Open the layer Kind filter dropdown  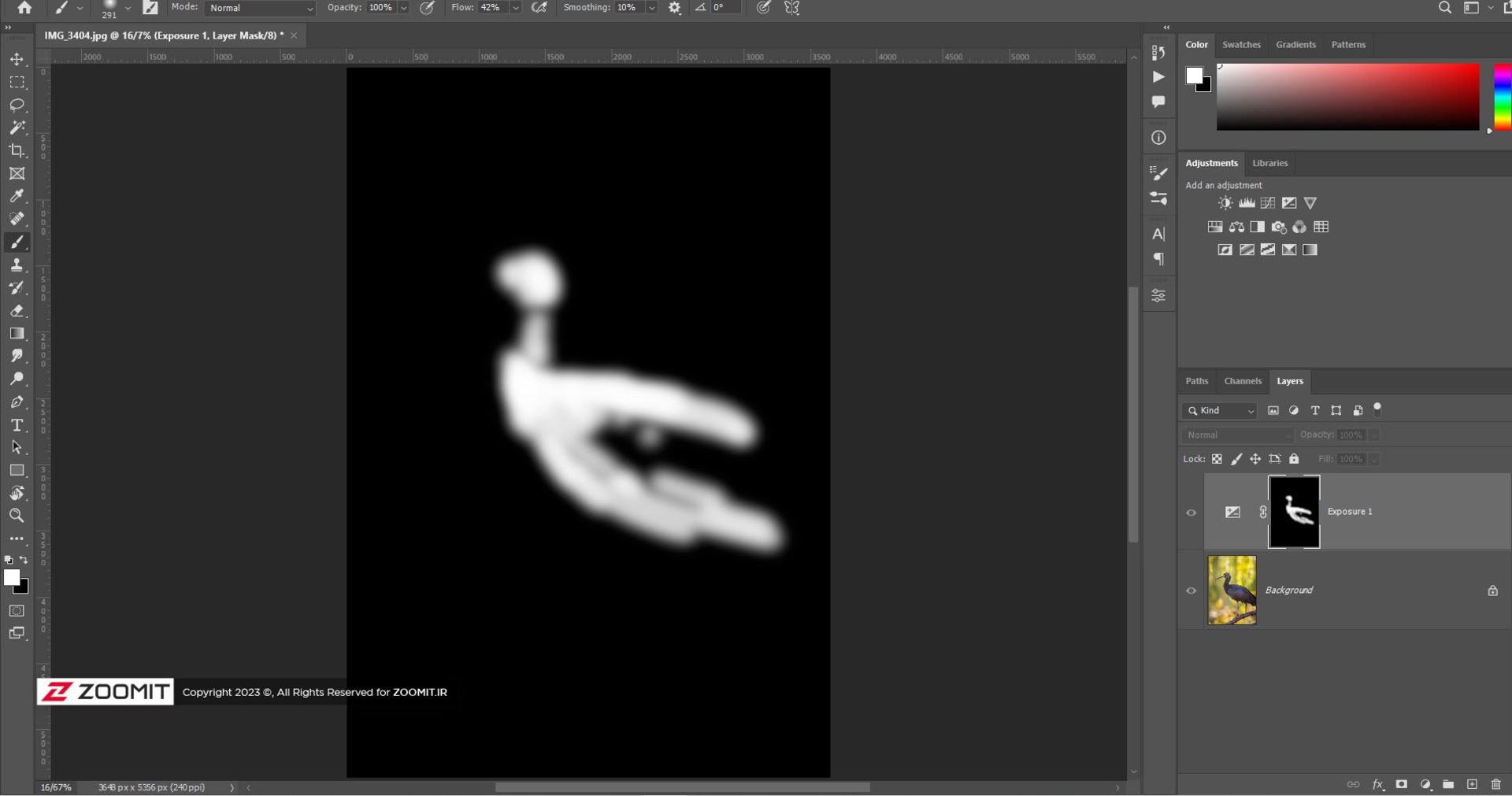[1220, 411]
